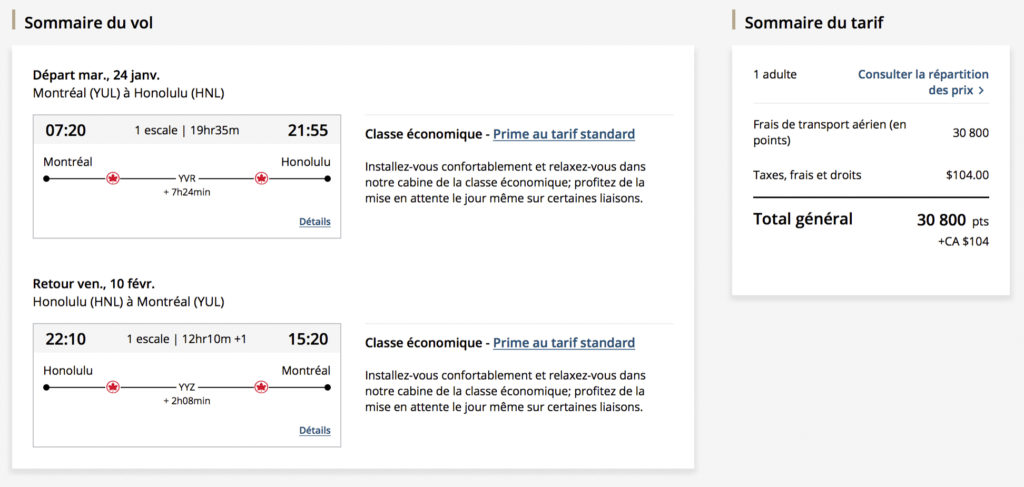Click '1 escale | 12hr10m +1' duration text
1024x487 pixels.
[187, 339]
